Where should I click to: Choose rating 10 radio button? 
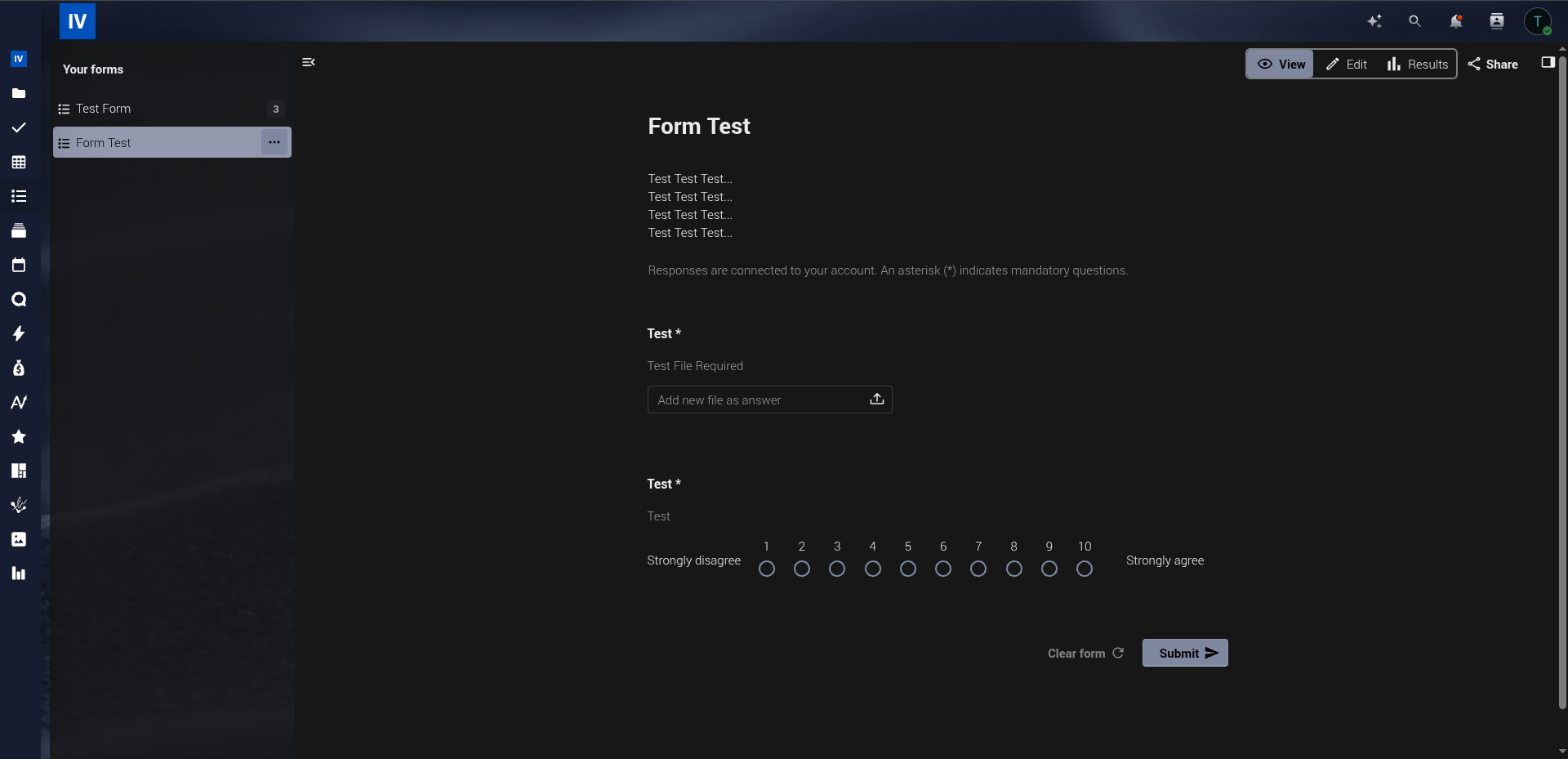(1084, 569)
